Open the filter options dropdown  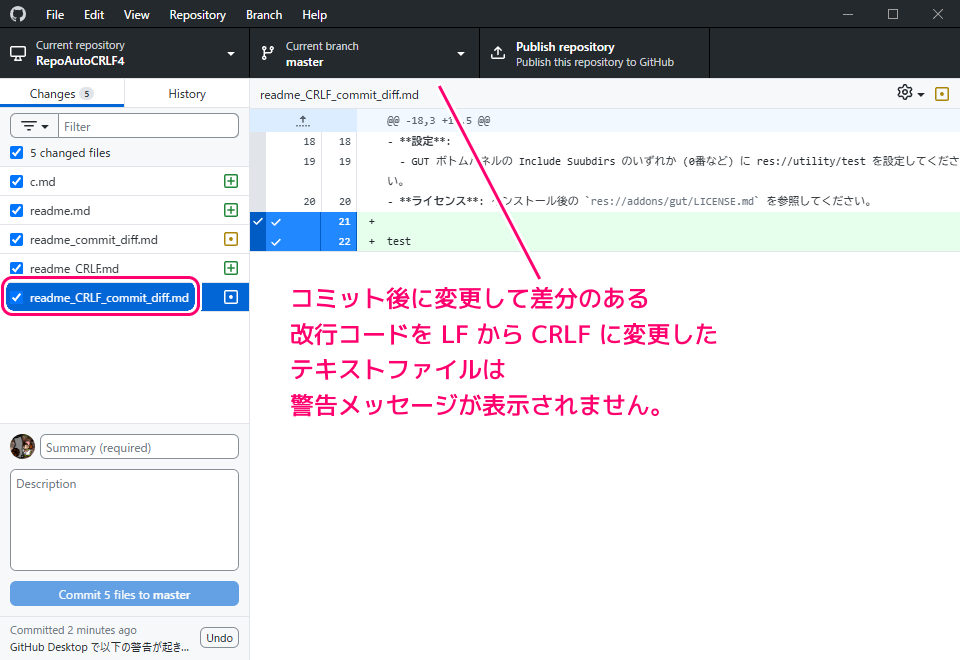point(35,126)
